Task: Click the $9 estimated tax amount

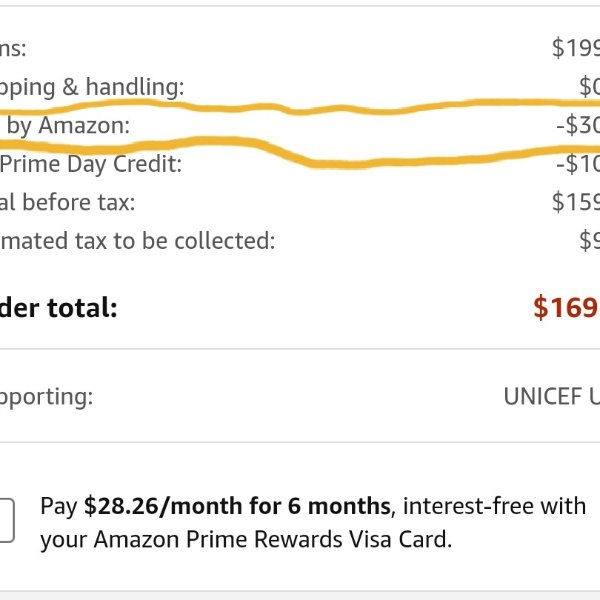Action: tap(589, 241)
